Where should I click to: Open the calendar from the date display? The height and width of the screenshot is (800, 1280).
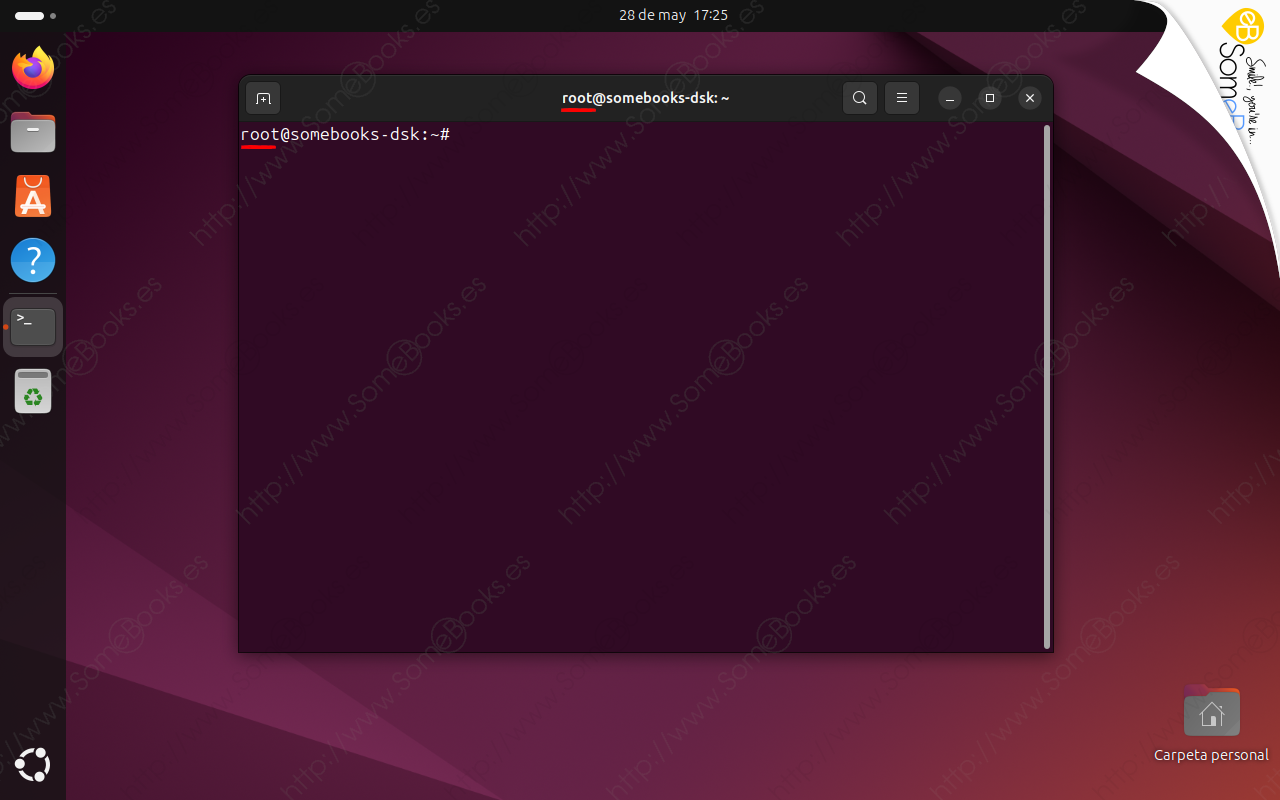[672, 15]
